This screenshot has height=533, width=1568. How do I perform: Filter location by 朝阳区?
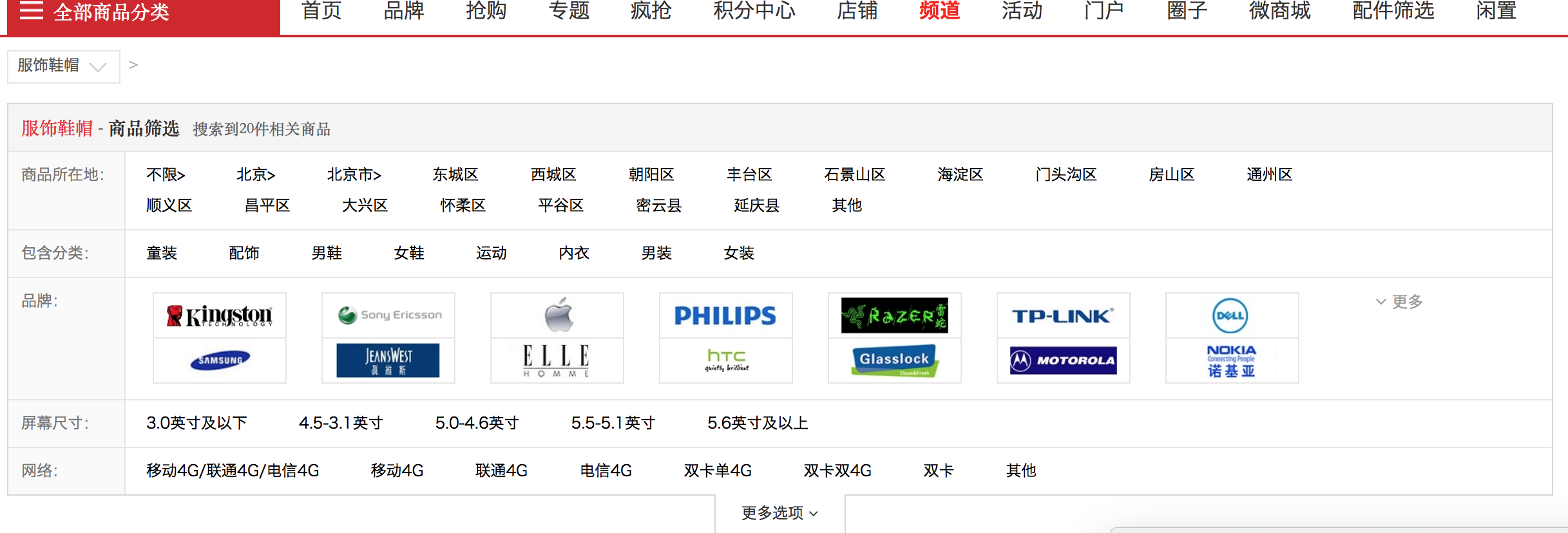coord(651,174)
